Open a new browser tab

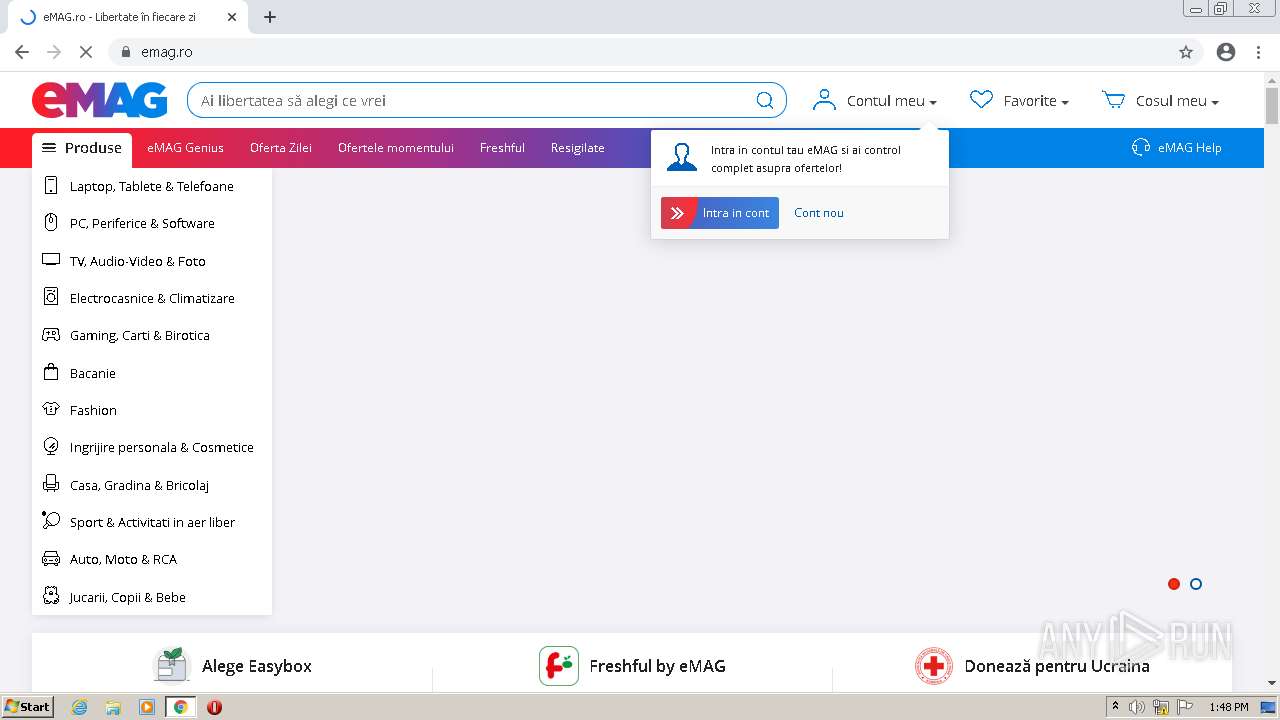270,17
